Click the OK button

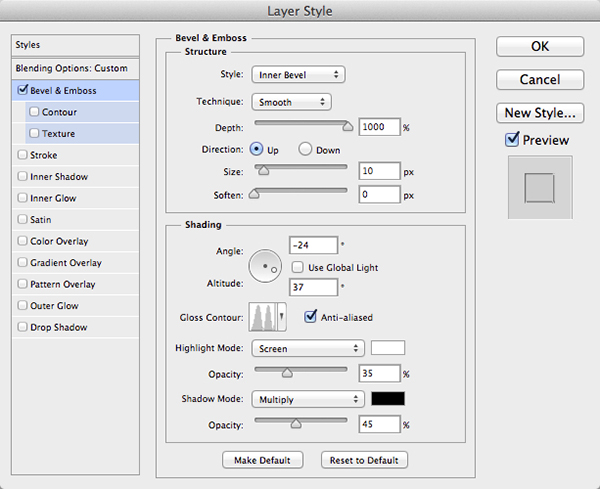(x=538, y=47)
